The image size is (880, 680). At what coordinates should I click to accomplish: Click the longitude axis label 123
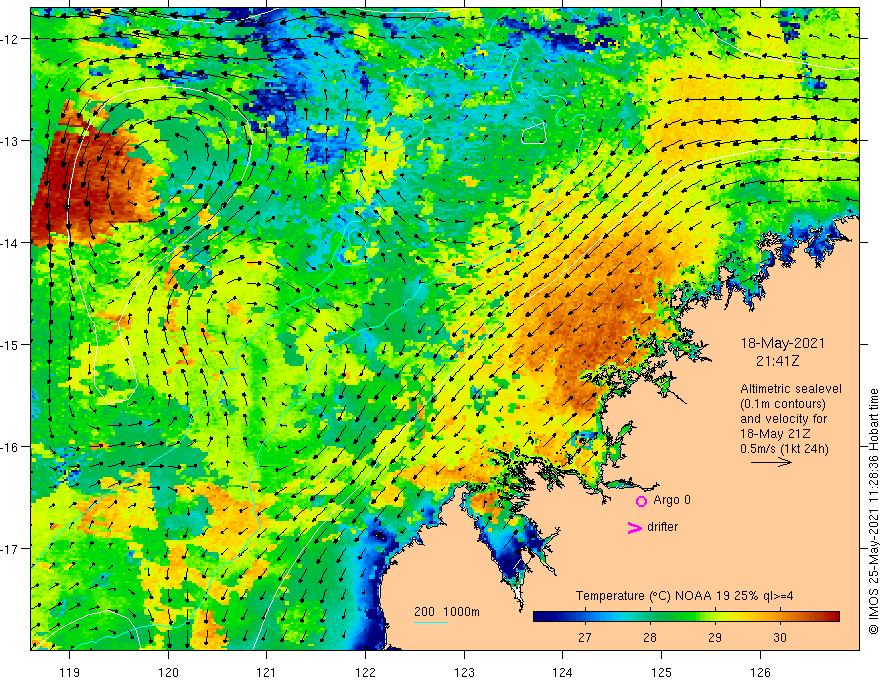tap(464, 672)
